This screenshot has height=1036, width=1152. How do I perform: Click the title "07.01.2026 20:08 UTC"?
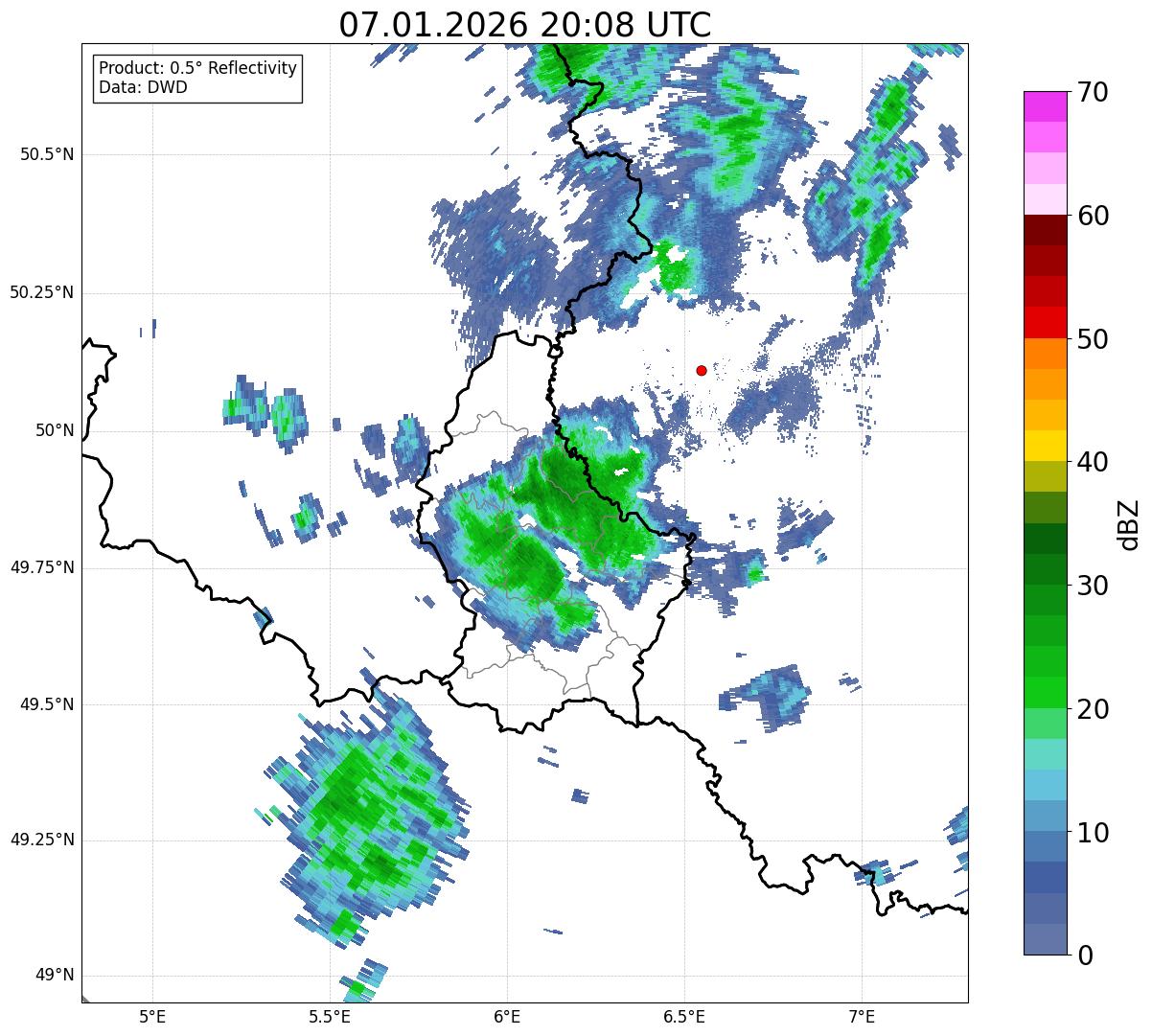(525, 24)
